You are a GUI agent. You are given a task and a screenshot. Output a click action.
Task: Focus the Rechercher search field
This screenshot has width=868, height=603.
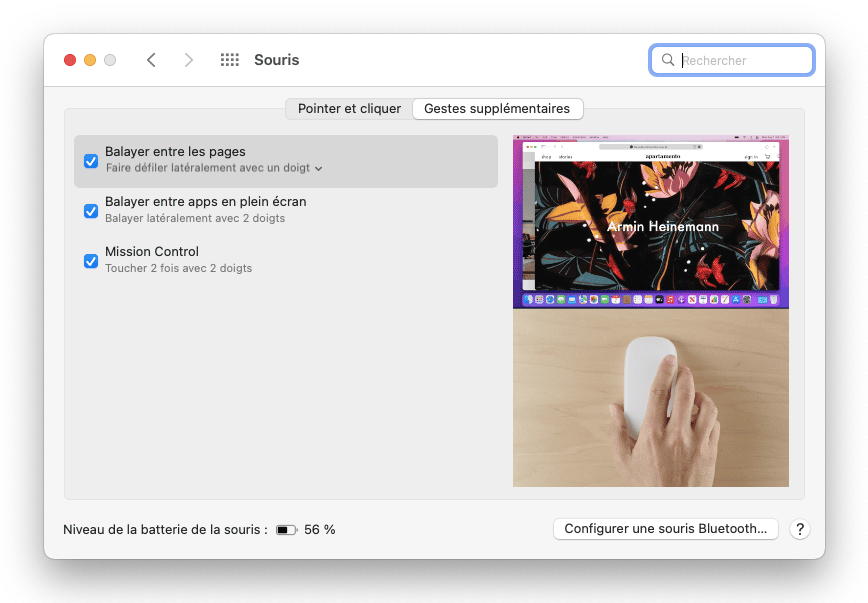[x=743, y=60]
